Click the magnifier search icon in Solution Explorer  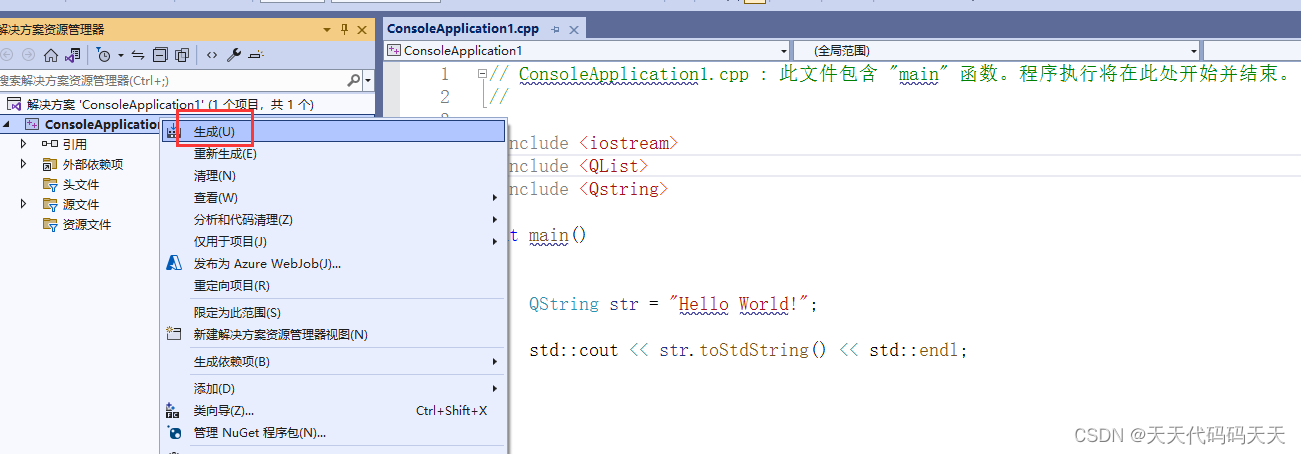click(353, 80)
